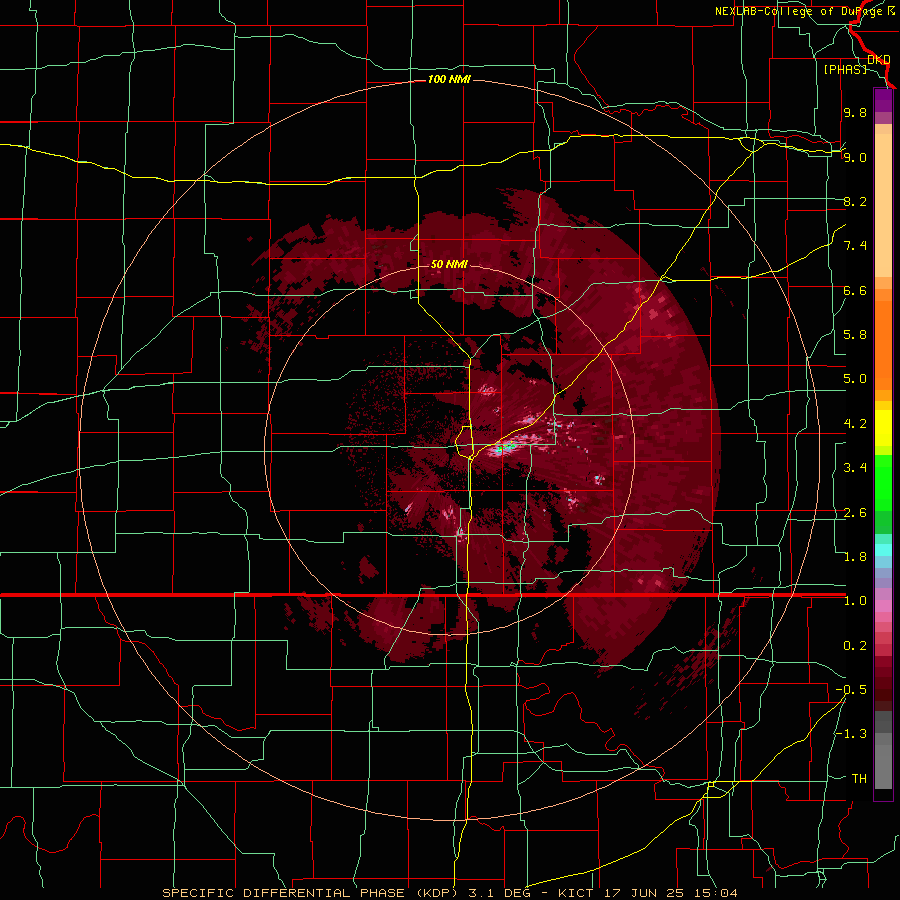This screenshot has height=900, width=900.
Task: Select the 0.2 scale number
Action: (855, 646)
